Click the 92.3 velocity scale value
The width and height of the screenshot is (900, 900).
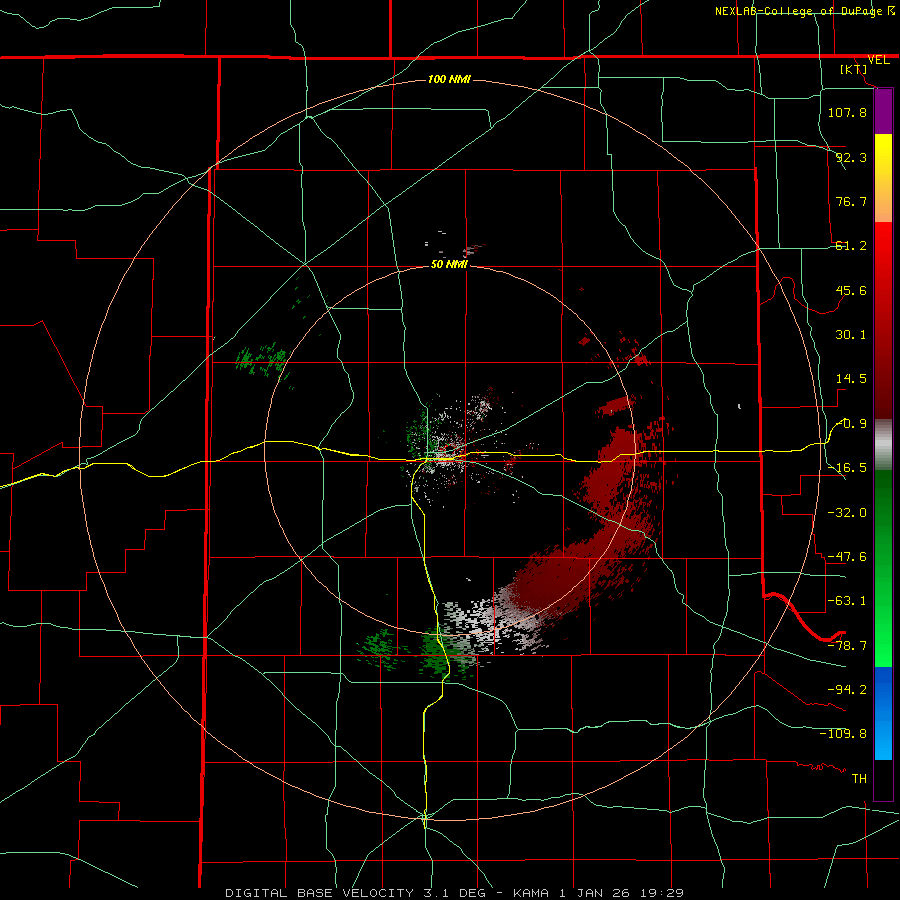pyautogui.click(x=851, y=157)
